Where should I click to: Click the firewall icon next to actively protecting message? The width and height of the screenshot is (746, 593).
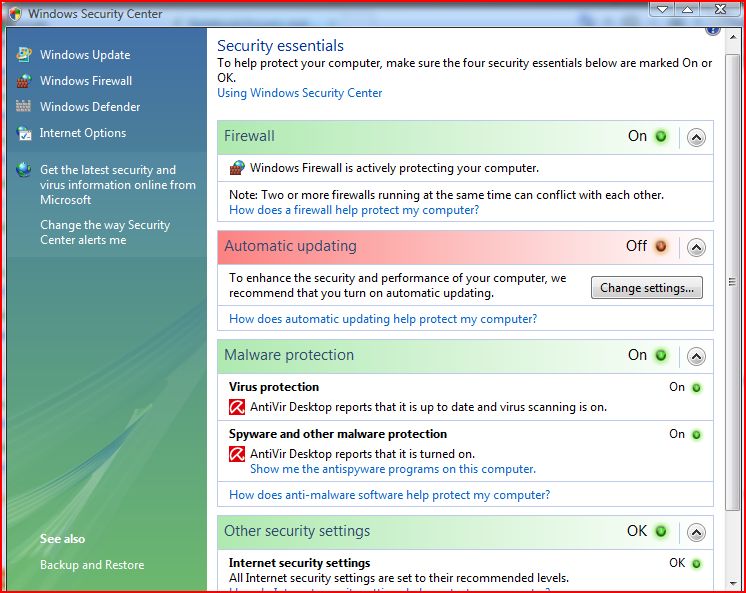237,168
